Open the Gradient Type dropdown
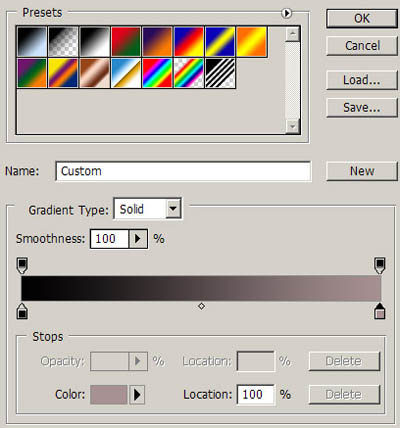This screenshot has width=400, height=428. [x=174, y=209]
